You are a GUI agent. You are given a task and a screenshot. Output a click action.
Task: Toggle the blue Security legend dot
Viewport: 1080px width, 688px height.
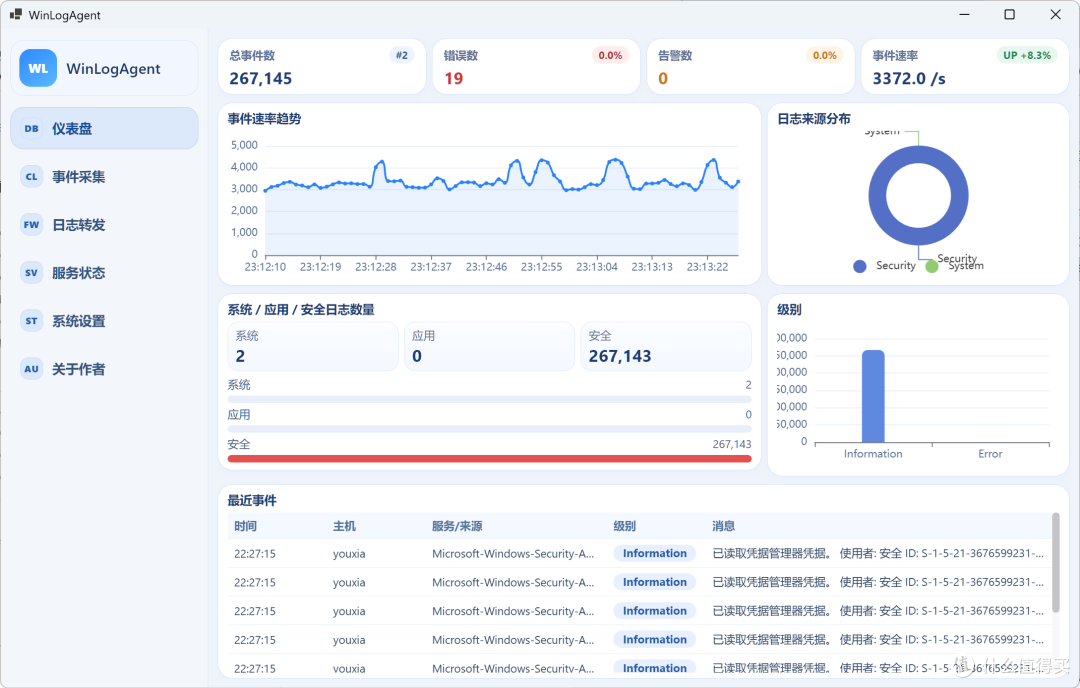860,267
